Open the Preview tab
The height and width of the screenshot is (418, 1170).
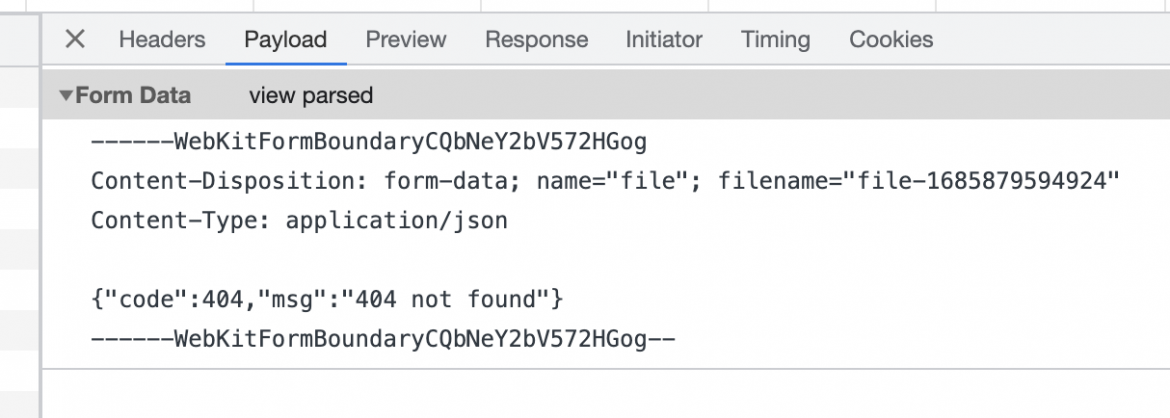coord(406,39)
